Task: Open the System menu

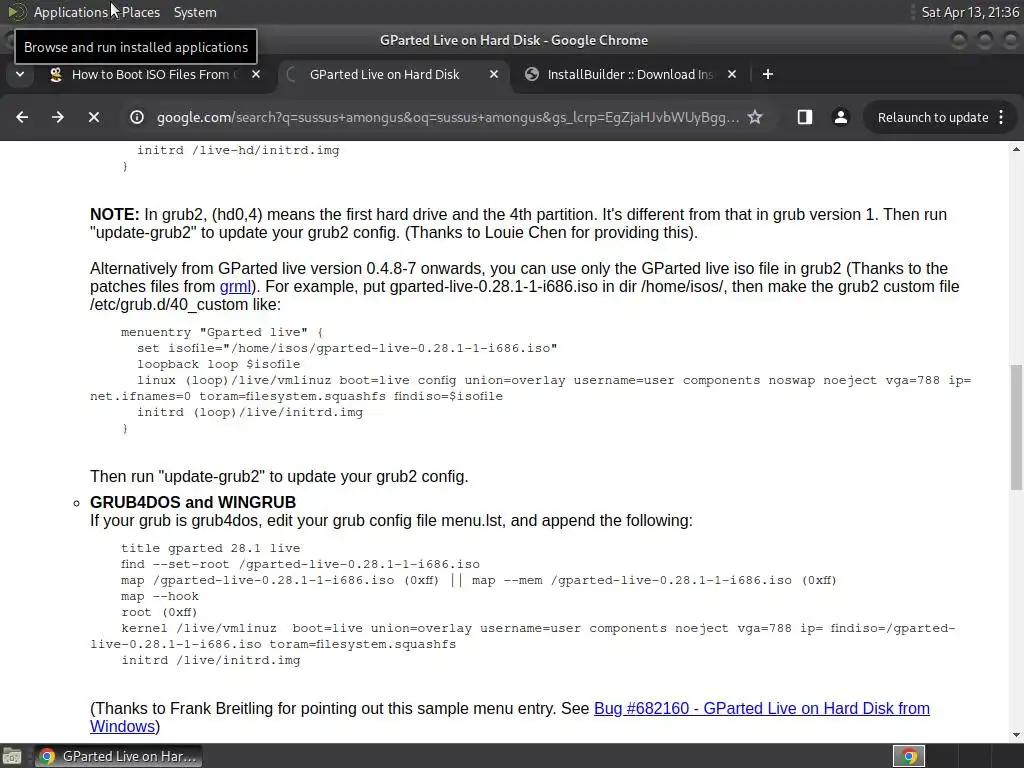Action: tap(195, 12)
